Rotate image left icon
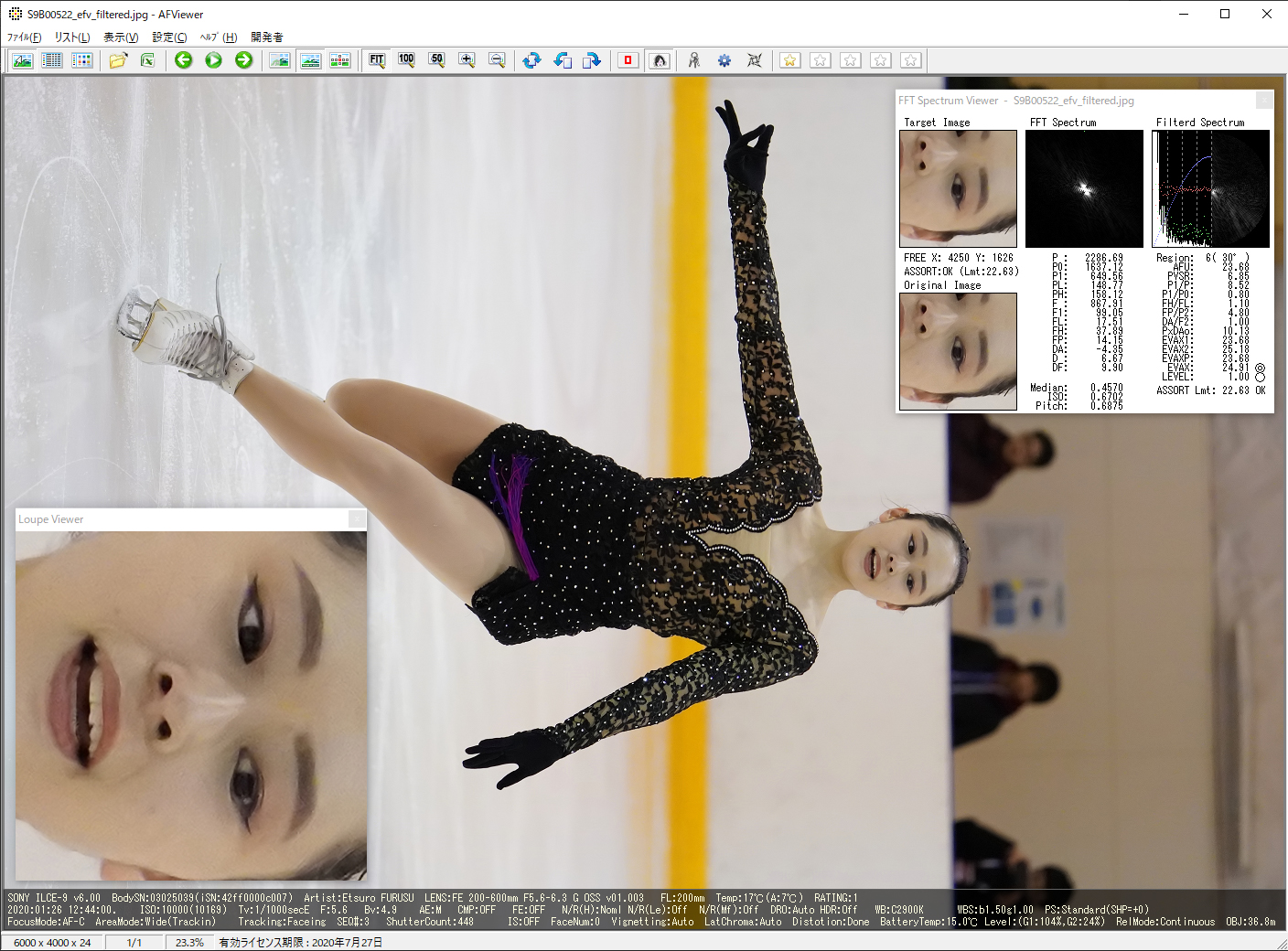The height and width of the screenshot is (951, 1288). [x=563, y=60]
